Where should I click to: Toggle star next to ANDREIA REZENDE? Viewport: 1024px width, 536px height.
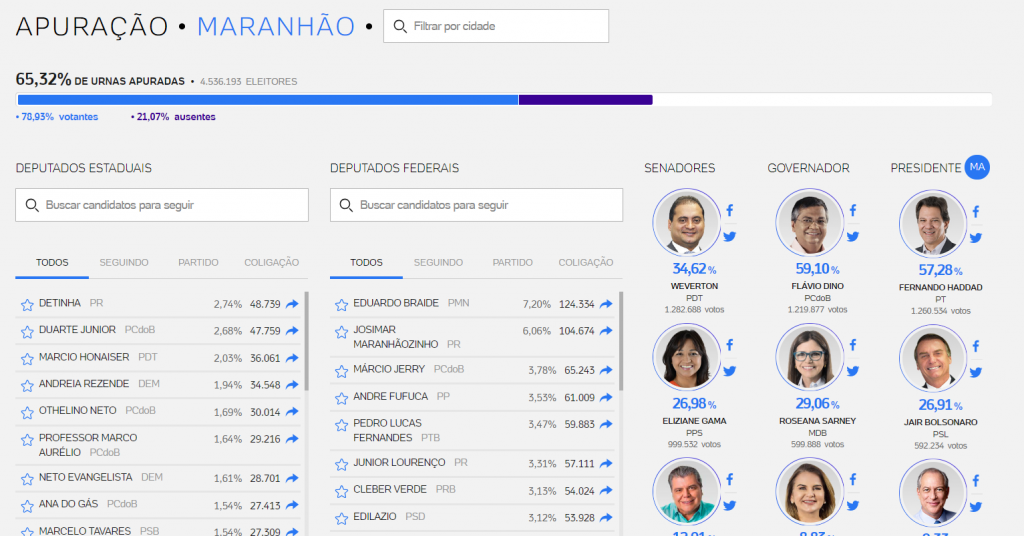click(27, 386)
